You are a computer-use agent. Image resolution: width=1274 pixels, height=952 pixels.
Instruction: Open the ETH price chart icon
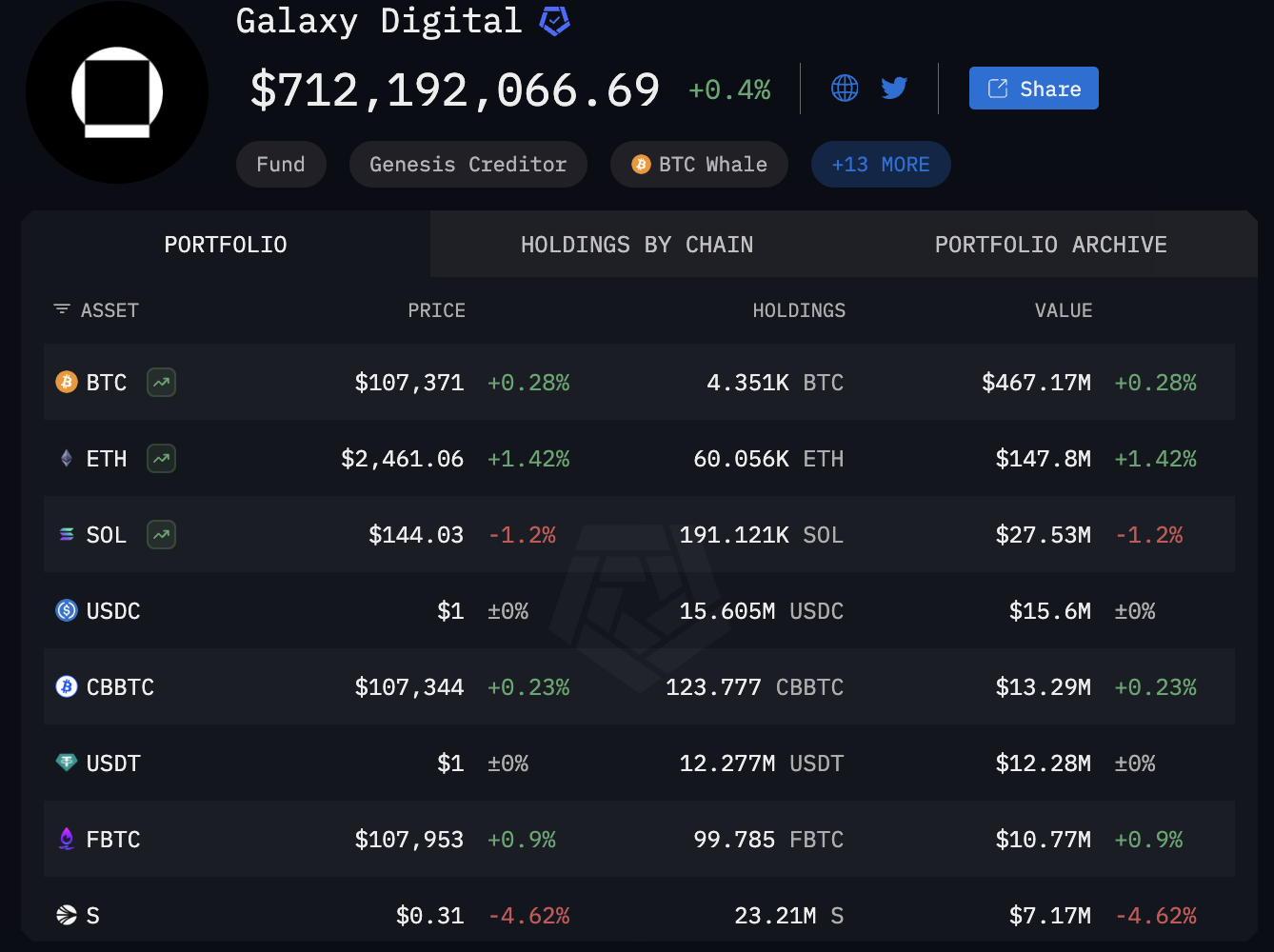click(162, 459)
